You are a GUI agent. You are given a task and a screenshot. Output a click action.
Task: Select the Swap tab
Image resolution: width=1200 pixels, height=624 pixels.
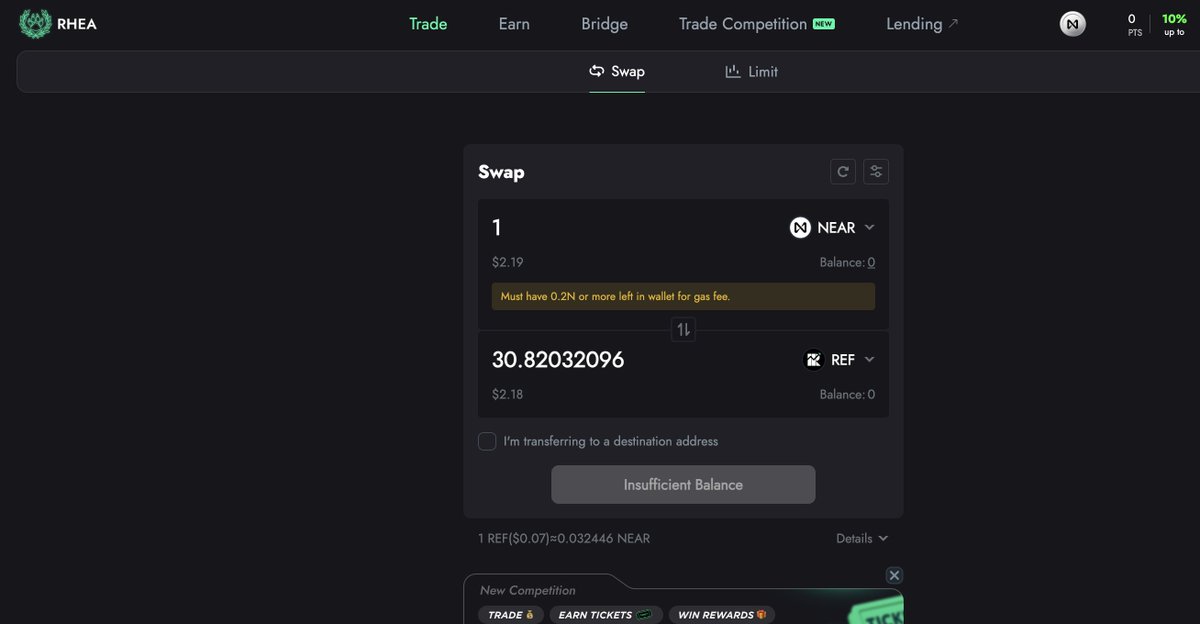point(617,72)
